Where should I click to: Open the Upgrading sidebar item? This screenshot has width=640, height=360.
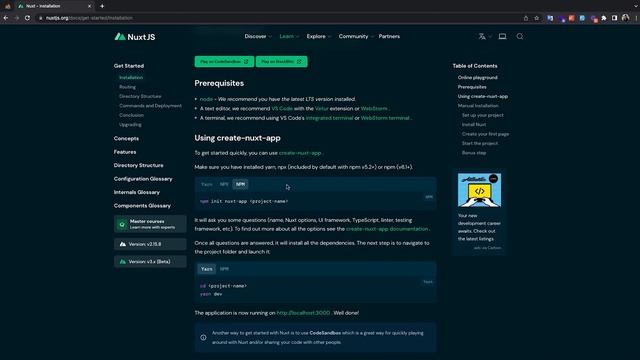pyautogui.click(x=130, y=124)
